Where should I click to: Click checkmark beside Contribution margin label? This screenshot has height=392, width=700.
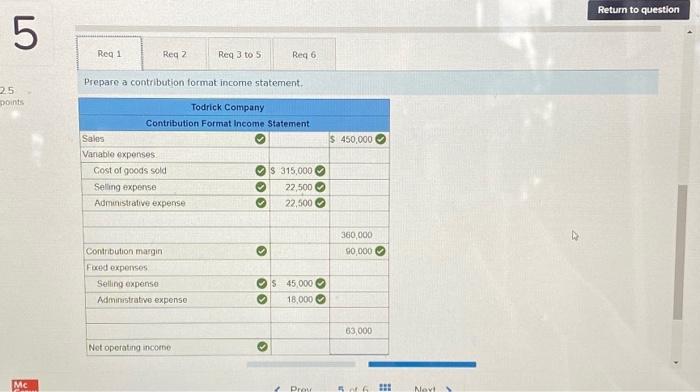[x=262, y=251]
